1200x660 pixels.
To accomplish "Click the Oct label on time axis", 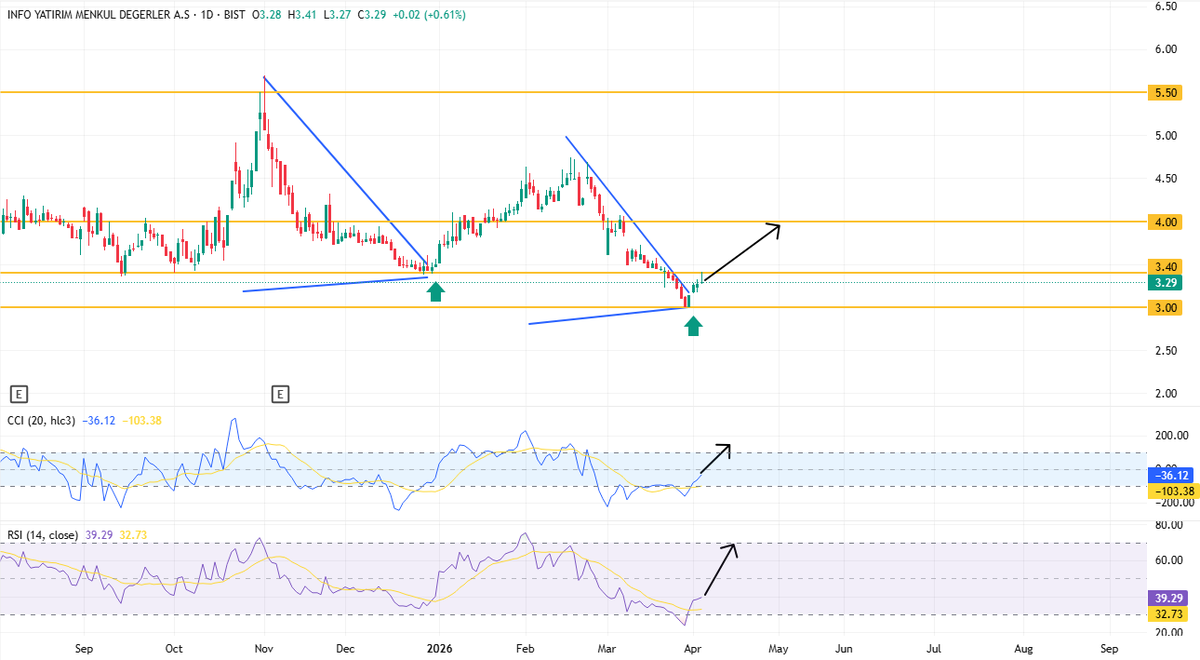I will click(x=175, y=649).
